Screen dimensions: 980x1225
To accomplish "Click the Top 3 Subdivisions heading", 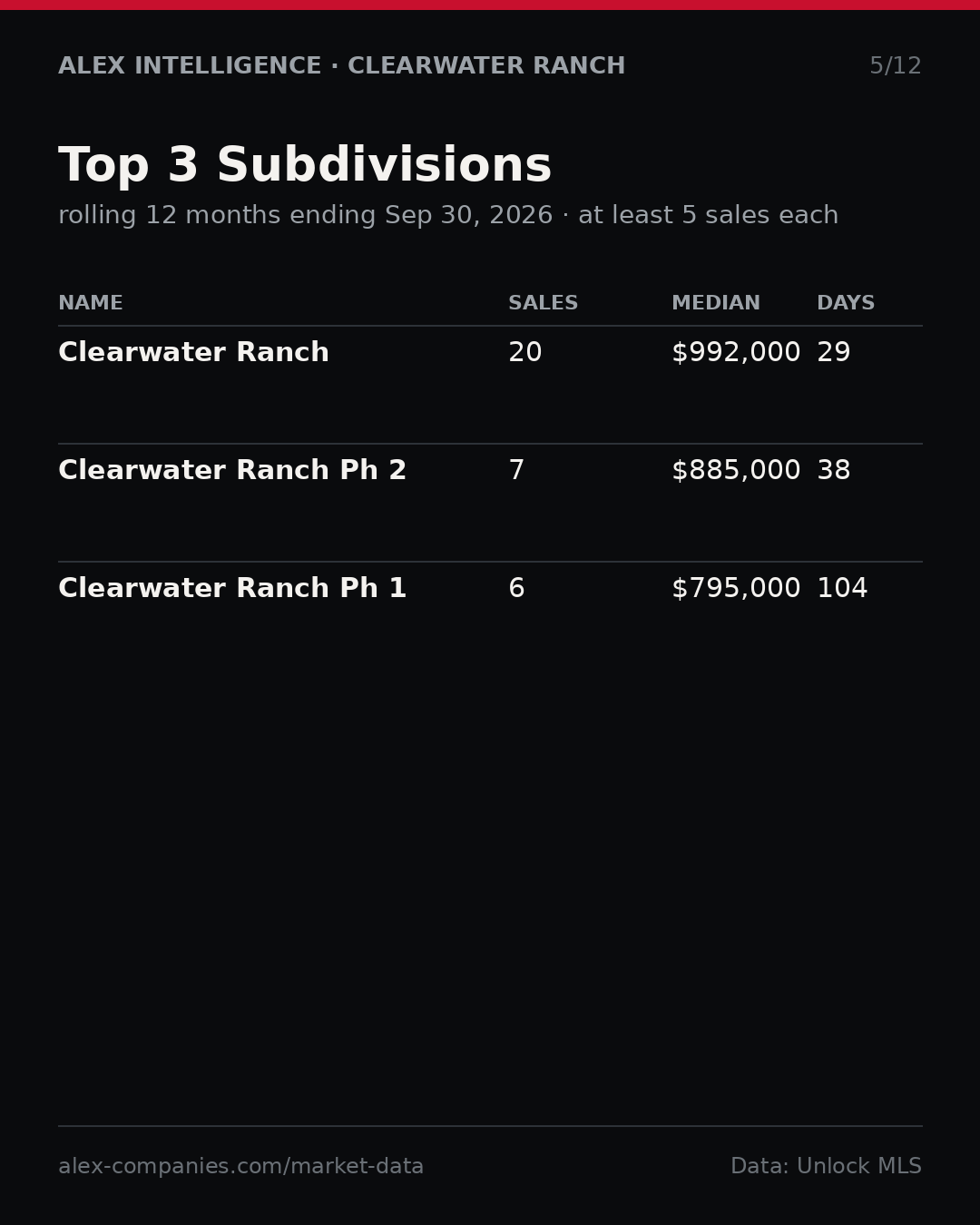I will coord(305,166).
